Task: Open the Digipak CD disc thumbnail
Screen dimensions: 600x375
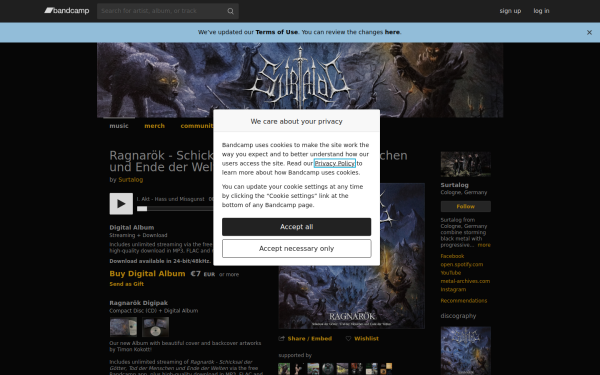Action: [x=155, y=327]
